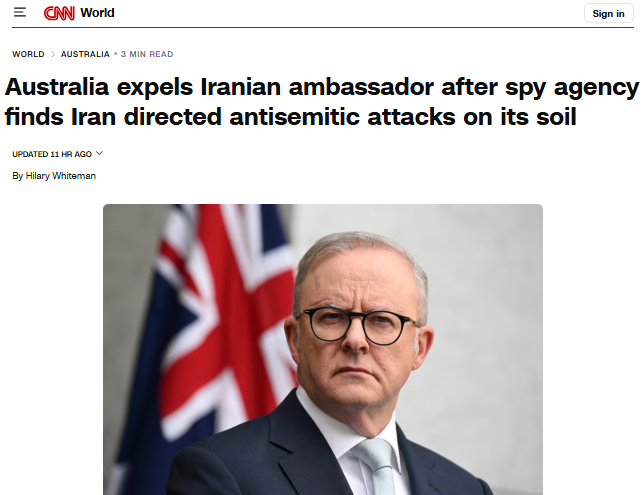Open the AUSTRALIA breadcrumb link
Screen dimensions: 643x495
[x=85, y=54]
